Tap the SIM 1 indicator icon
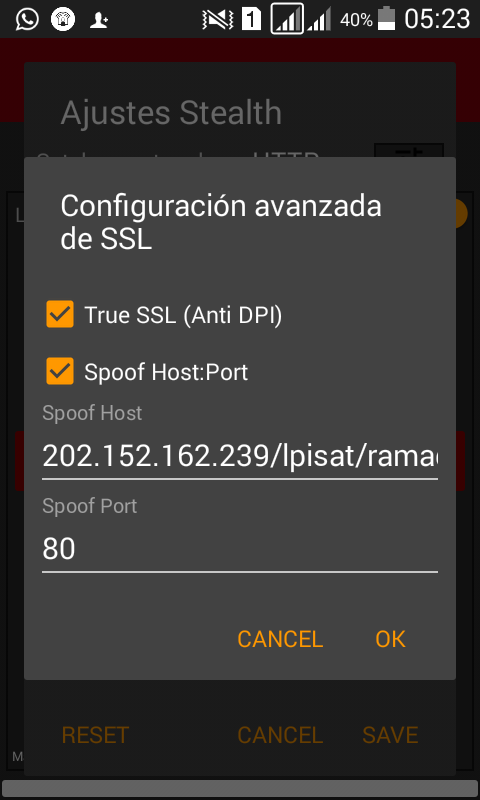The image size is (480, 800). coord(251,20)
